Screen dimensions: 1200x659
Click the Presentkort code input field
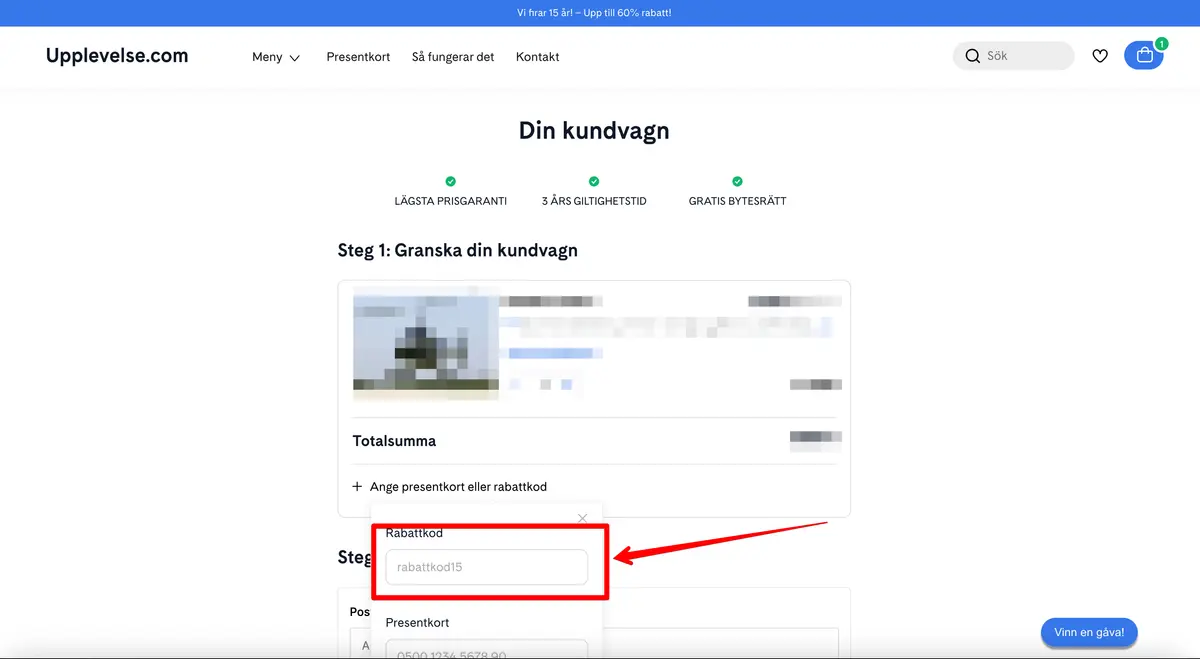pyautogui.click(x=485, y=649)
